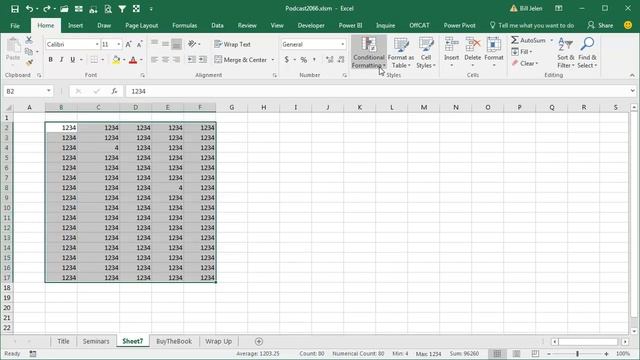Toggle left text alignment
This screenshot has height=360, width=640.
154,60
